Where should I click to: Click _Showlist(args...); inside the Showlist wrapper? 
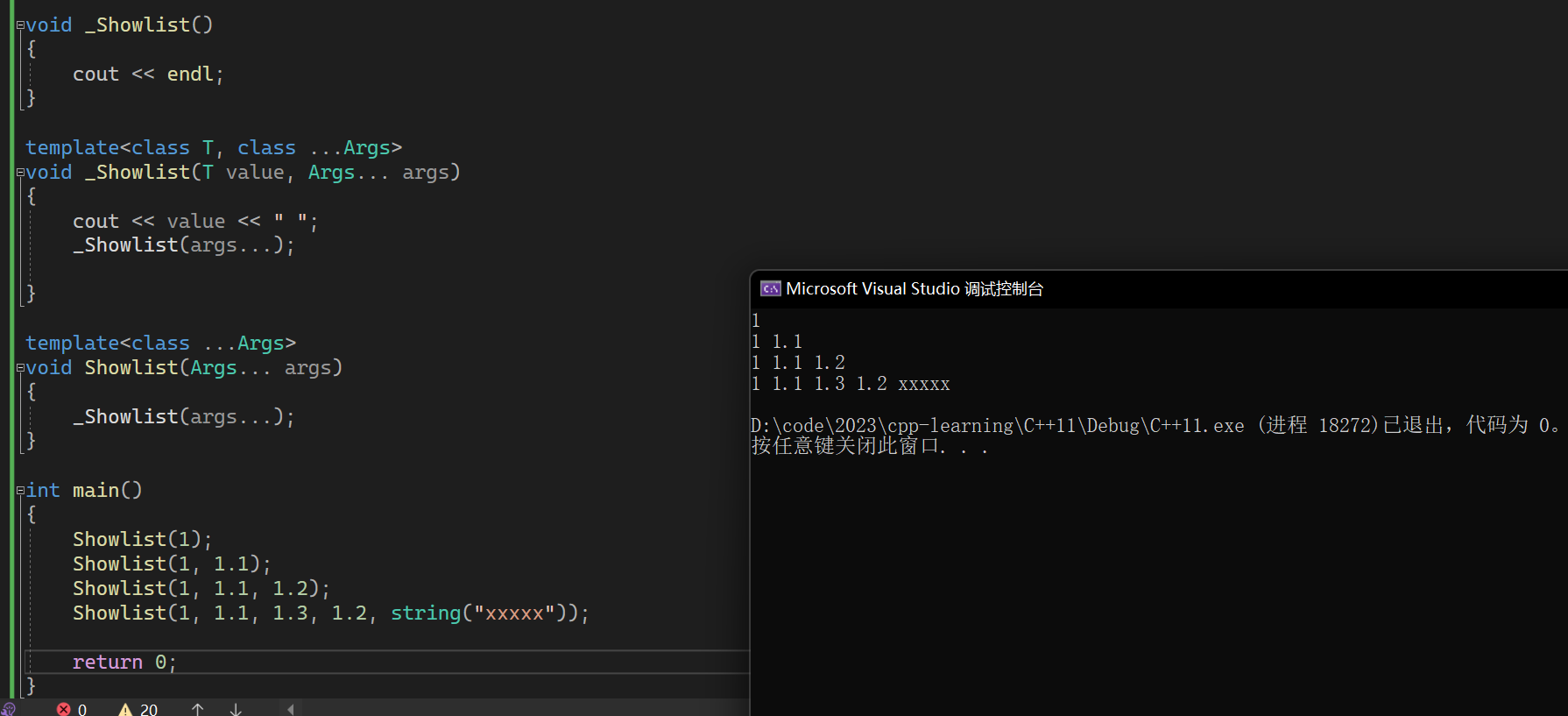click(184, 417)
